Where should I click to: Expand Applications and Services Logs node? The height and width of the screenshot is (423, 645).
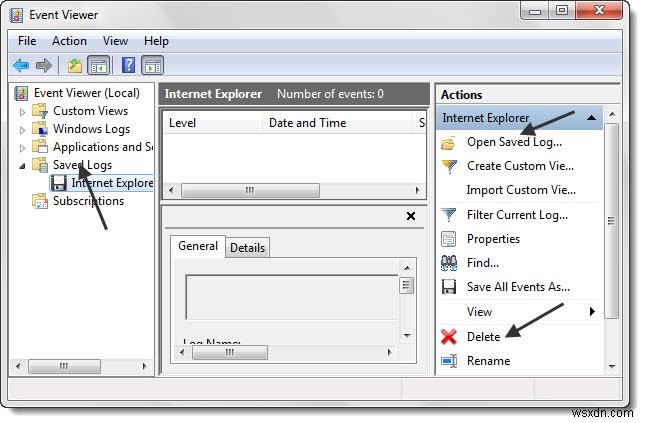[x=23, y=147]
